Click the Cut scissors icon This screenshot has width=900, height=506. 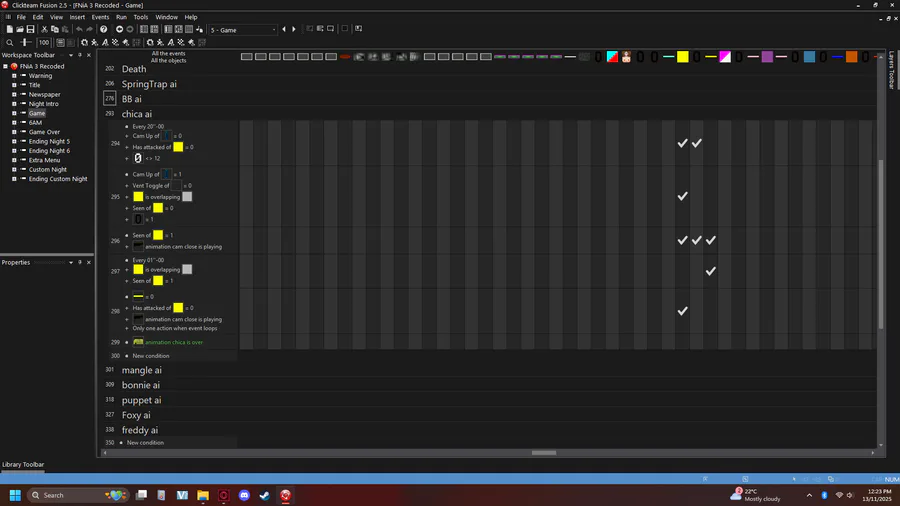click(44, 29)
